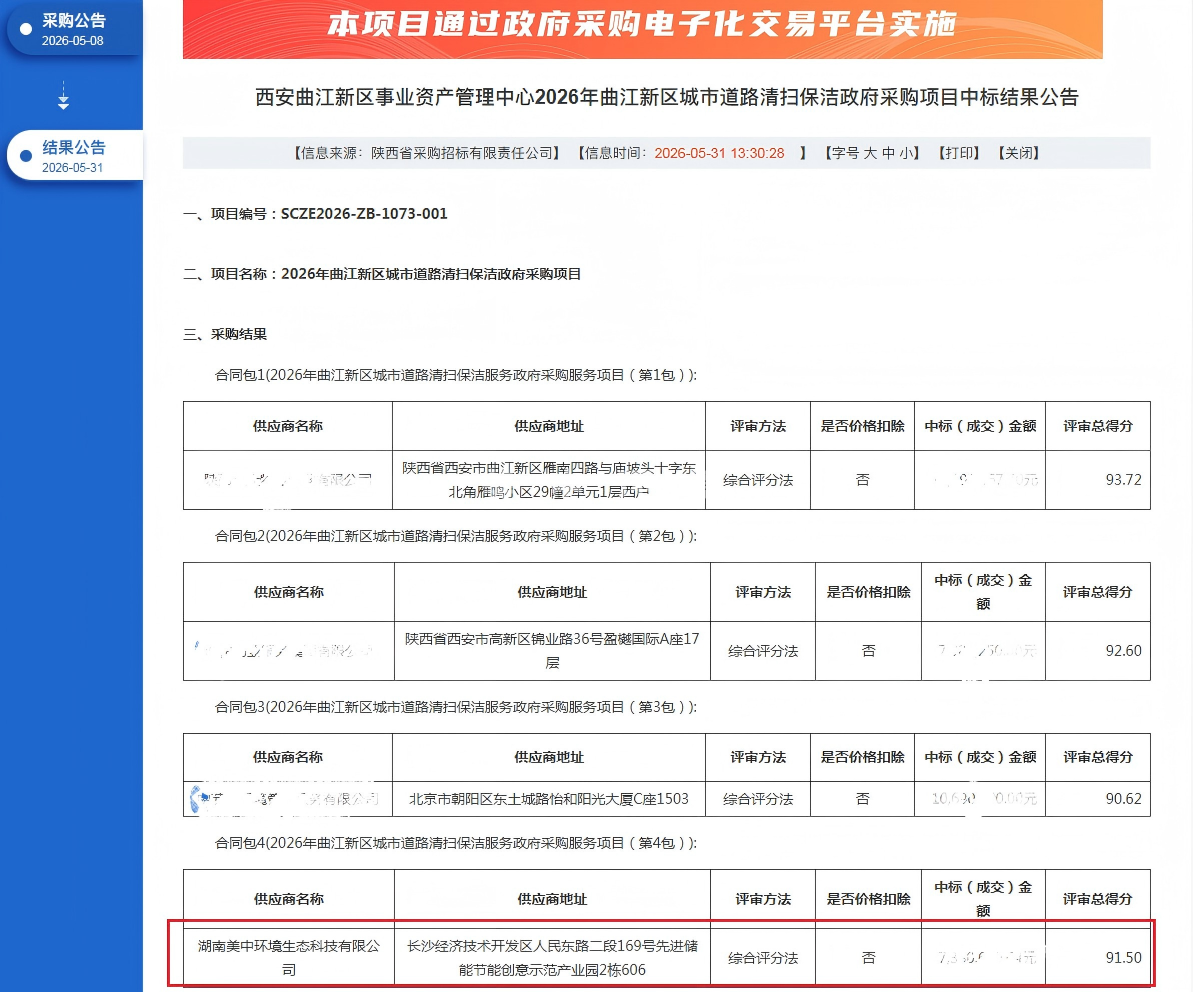
Task: Click the 结果公告 timeline dot marker
Action: 26,156
